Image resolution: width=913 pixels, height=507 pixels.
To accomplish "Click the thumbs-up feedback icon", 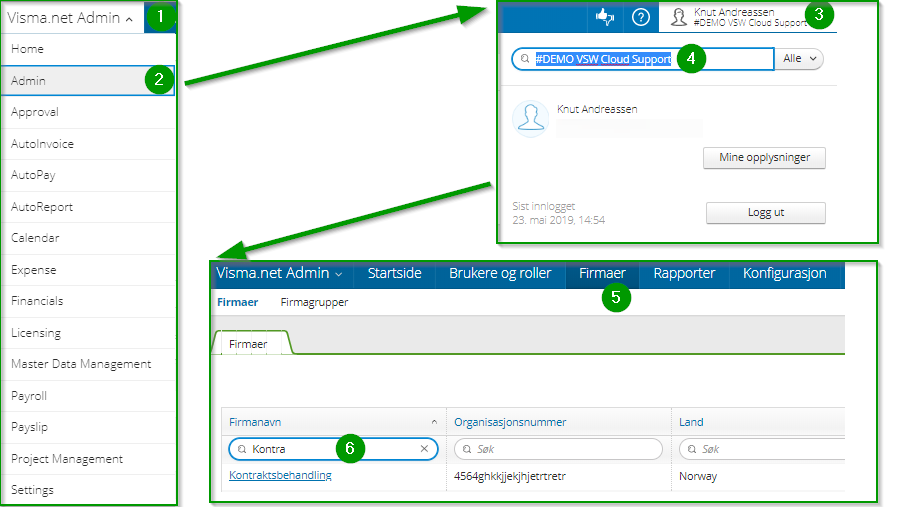I will (x=605, y=17).
